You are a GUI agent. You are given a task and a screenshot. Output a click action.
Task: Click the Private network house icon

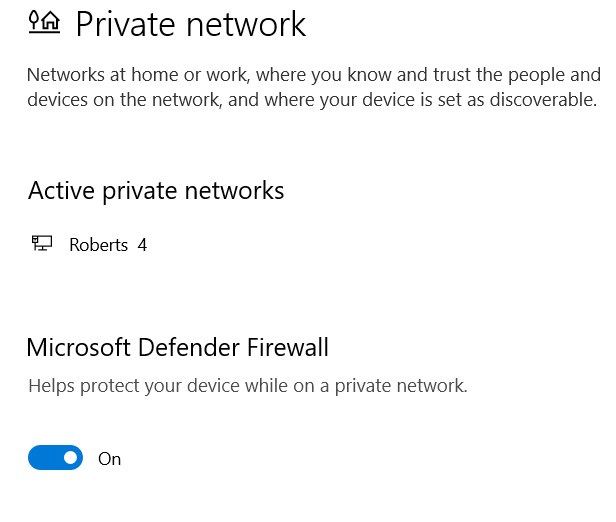44,23
